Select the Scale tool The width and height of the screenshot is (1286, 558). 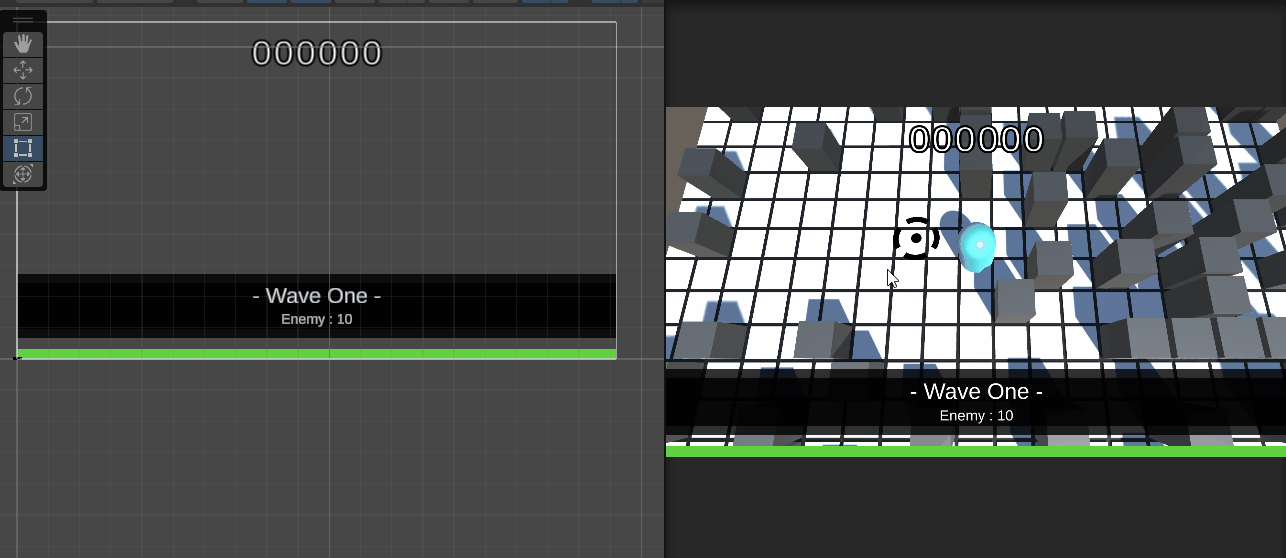23,122
